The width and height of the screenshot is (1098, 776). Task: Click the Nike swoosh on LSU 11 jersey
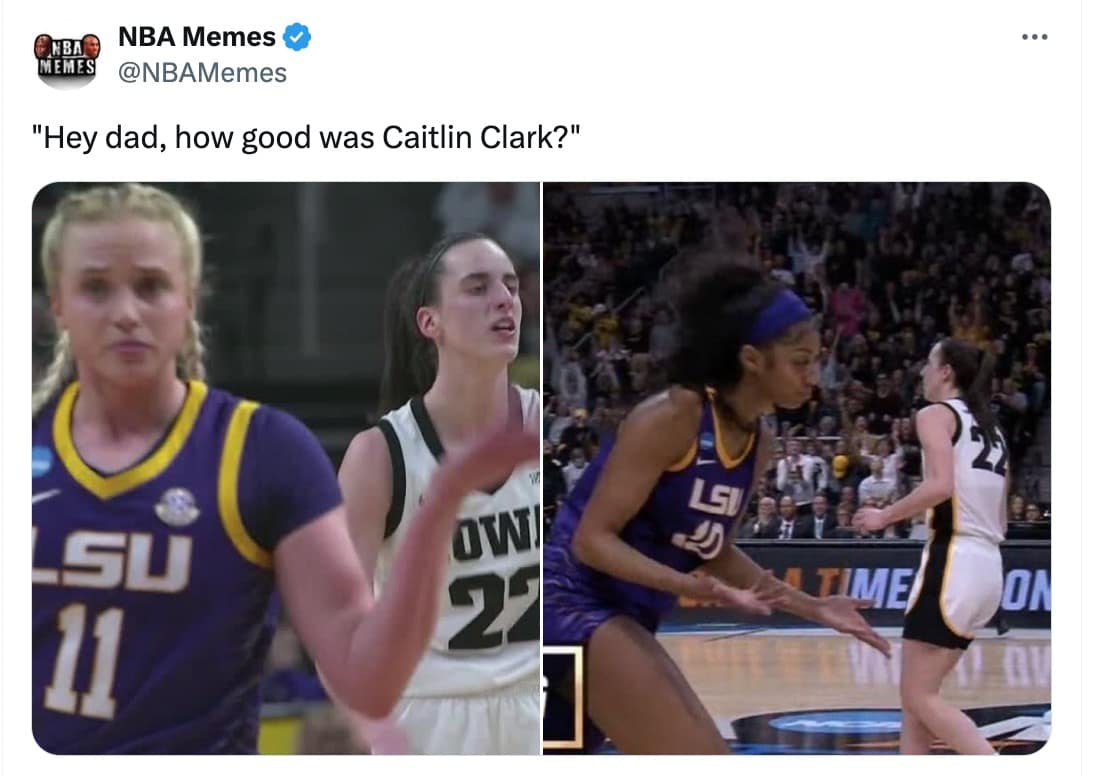pos(45,496)
